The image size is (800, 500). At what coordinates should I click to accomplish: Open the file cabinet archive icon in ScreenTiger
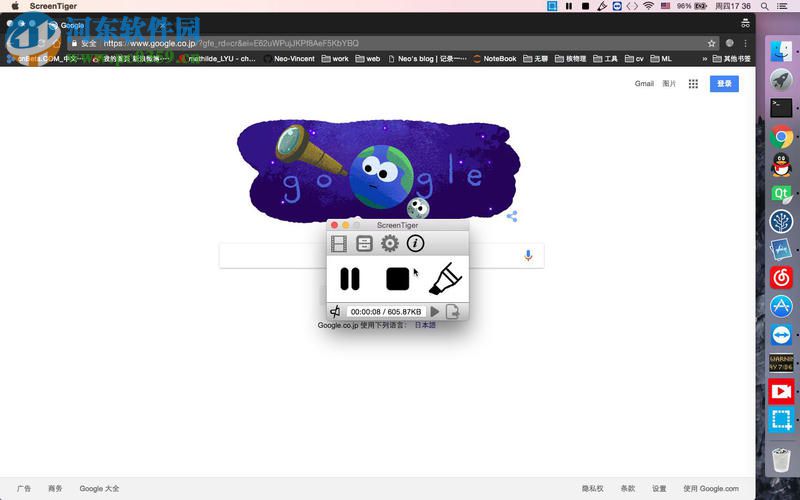coord(364,244)
